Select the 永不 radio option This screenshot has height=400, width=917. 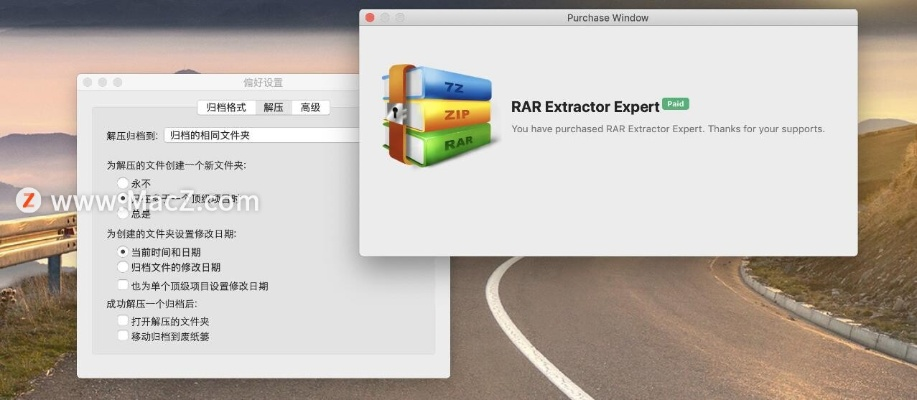click(x=123, y=183)
